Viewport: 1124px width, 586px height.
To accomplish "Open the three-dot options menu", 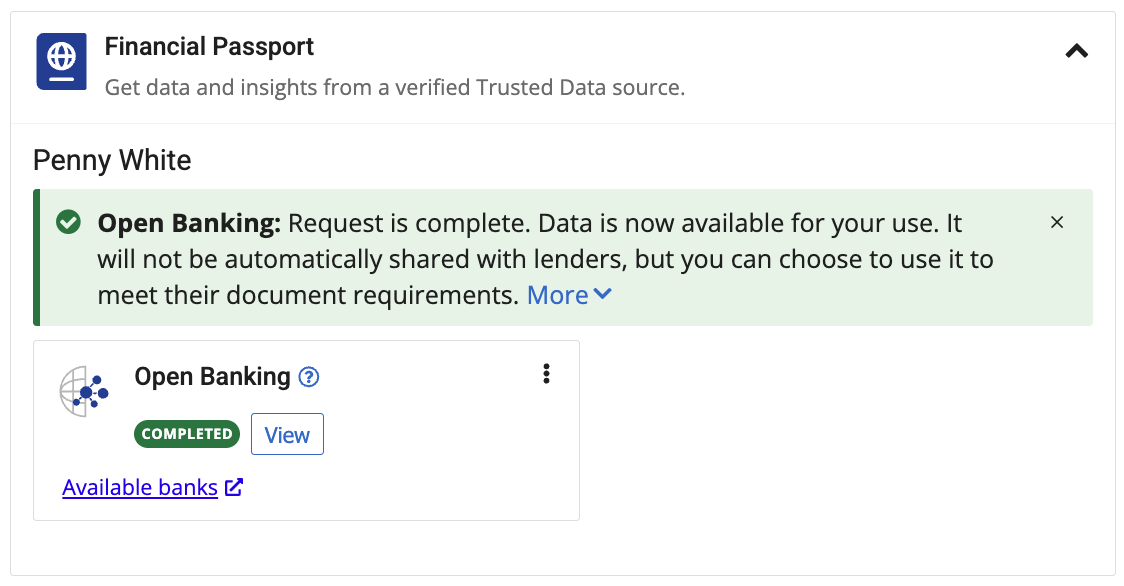I will [x=546, y=374].
